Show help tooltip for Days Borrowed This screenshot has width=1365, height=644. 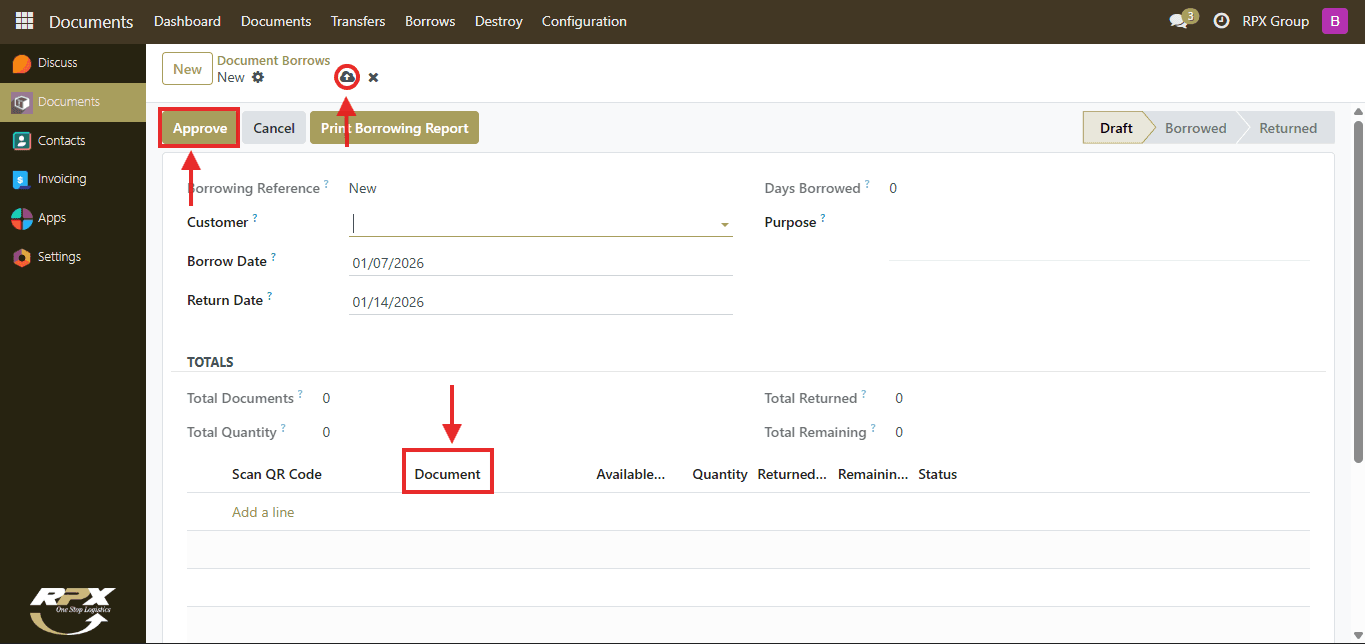tap(868, 185)
